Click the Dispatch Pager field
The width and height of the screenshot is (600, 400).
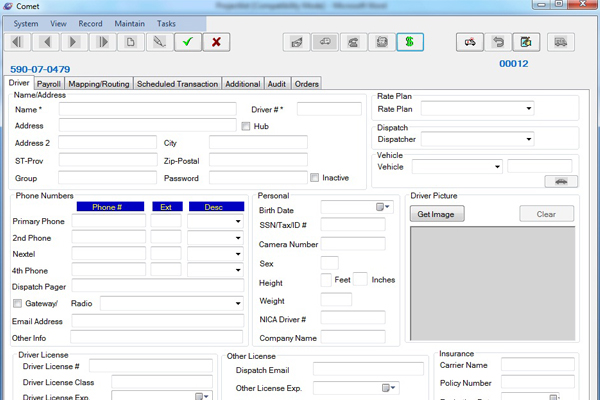[x=158, y=286]
